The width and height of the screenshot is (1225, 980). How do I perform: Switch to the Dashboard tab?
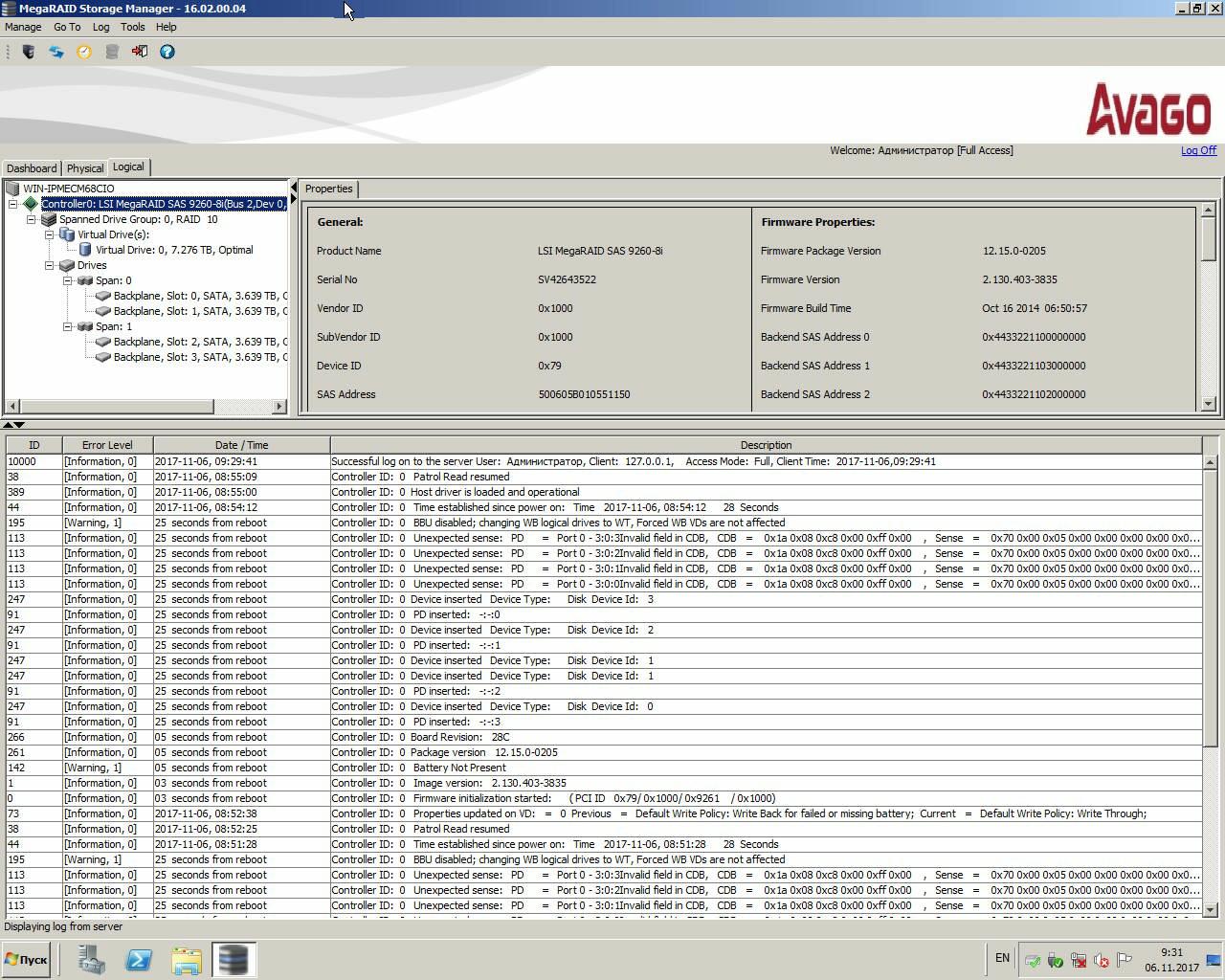[32, 168]
